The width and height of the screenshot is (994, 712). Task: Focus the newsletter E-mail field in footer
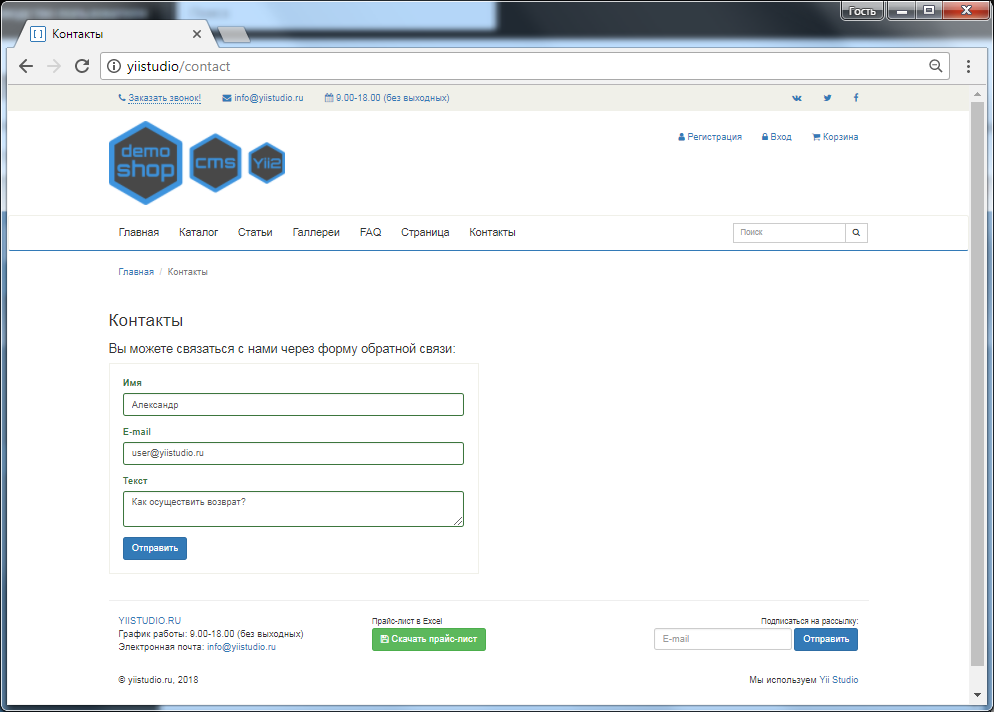(723, 639)
